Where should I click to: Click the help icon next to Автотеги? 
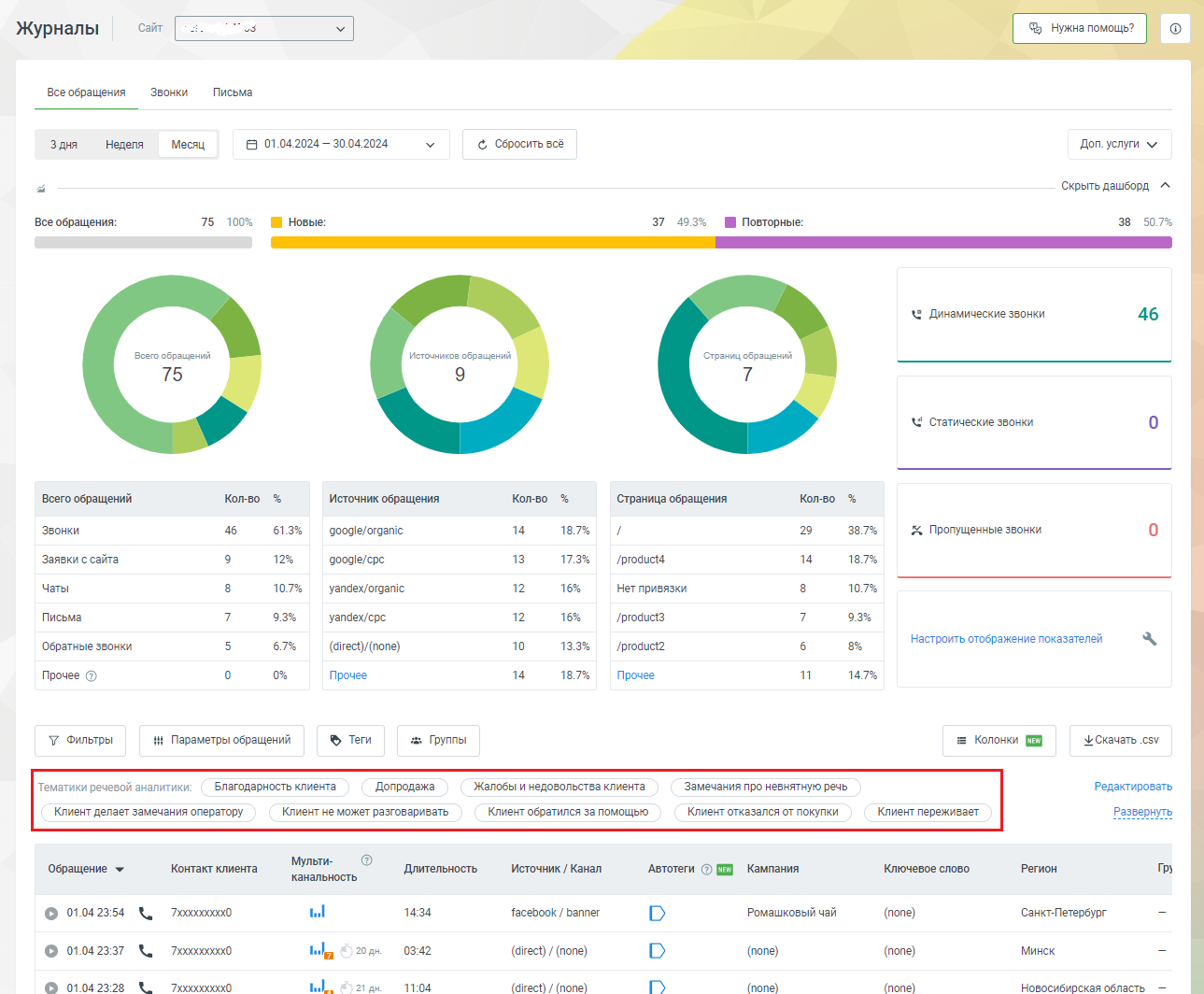(x=707, y=870)
